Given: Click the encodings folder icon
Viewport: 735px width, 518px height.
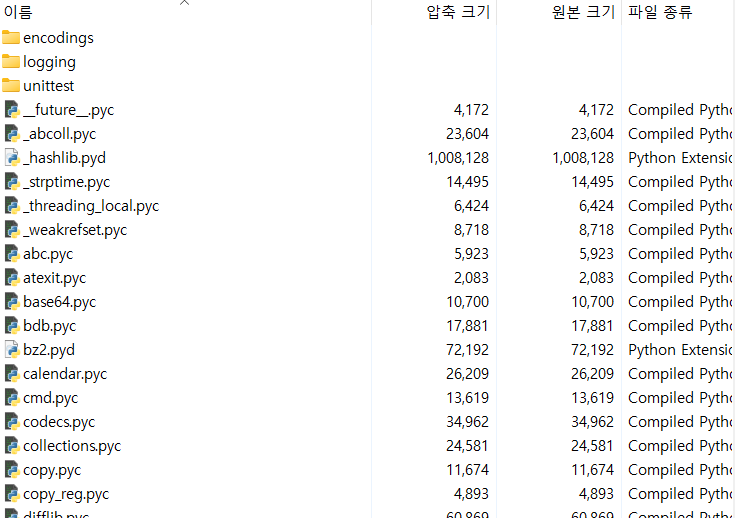Looking at the screenshot, I should point(11,38).
